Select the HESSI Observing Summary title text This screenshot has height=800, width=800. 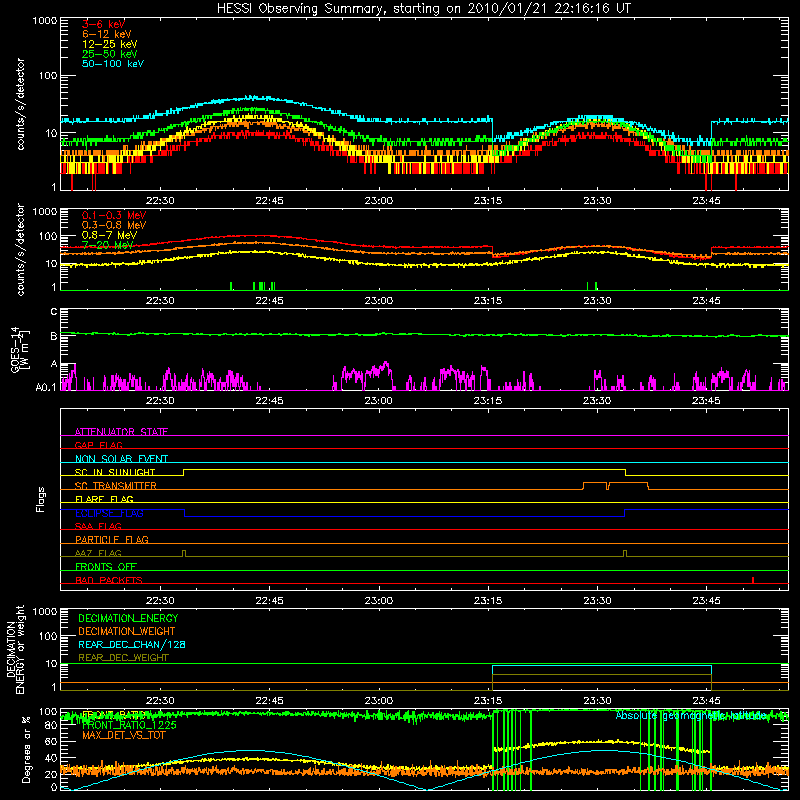pos(424,9)
